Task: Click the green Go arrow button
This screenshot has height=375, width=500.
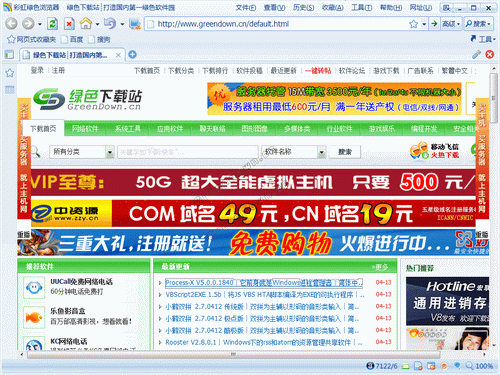Action: coord(434,24)
